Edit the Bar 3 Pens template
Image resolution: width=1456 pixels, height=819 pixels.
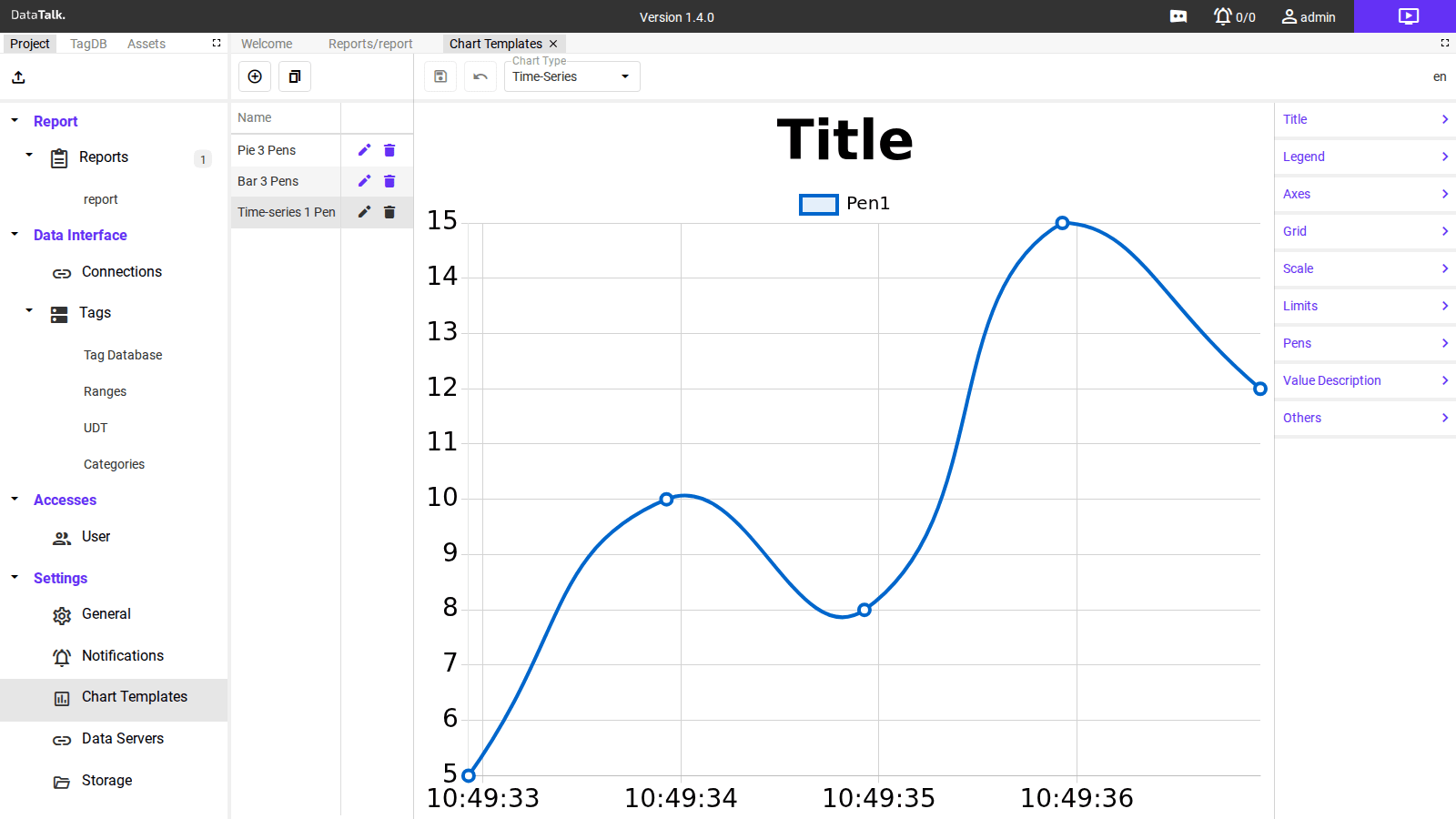(x=364, y=181)
